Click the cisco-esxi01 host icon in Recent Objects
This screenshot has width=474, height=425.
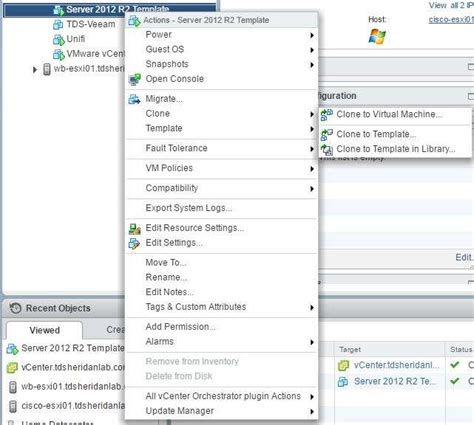tap(13, 406)
